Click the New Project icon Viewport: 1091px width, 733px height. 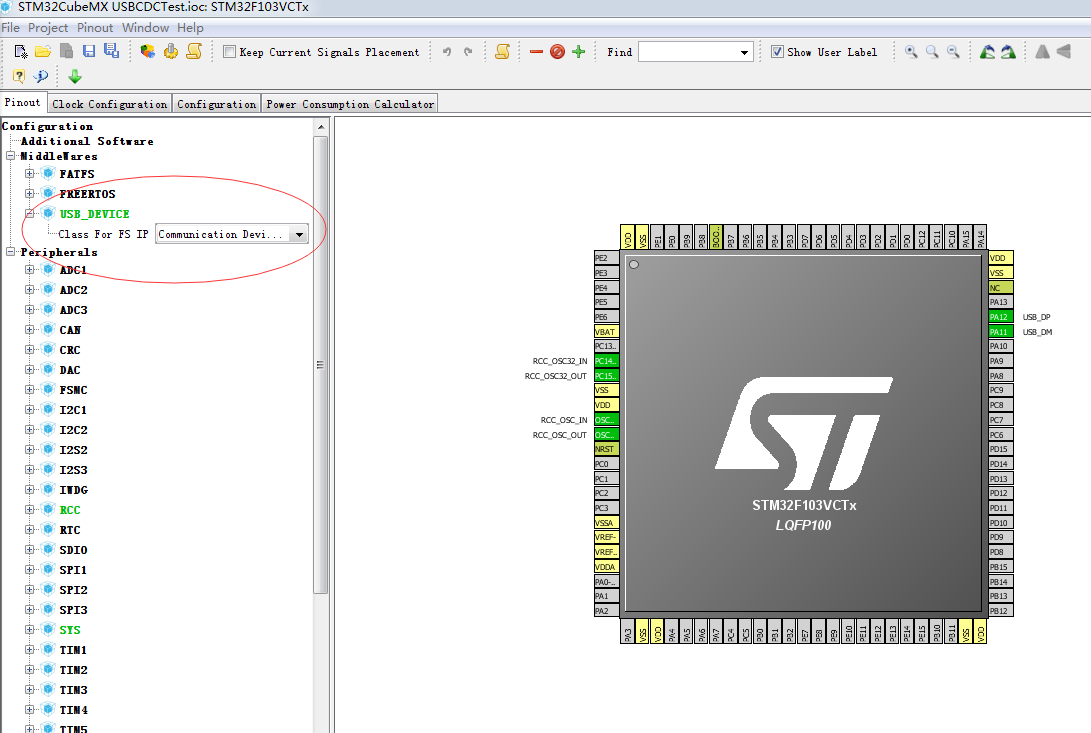[18, 51]
